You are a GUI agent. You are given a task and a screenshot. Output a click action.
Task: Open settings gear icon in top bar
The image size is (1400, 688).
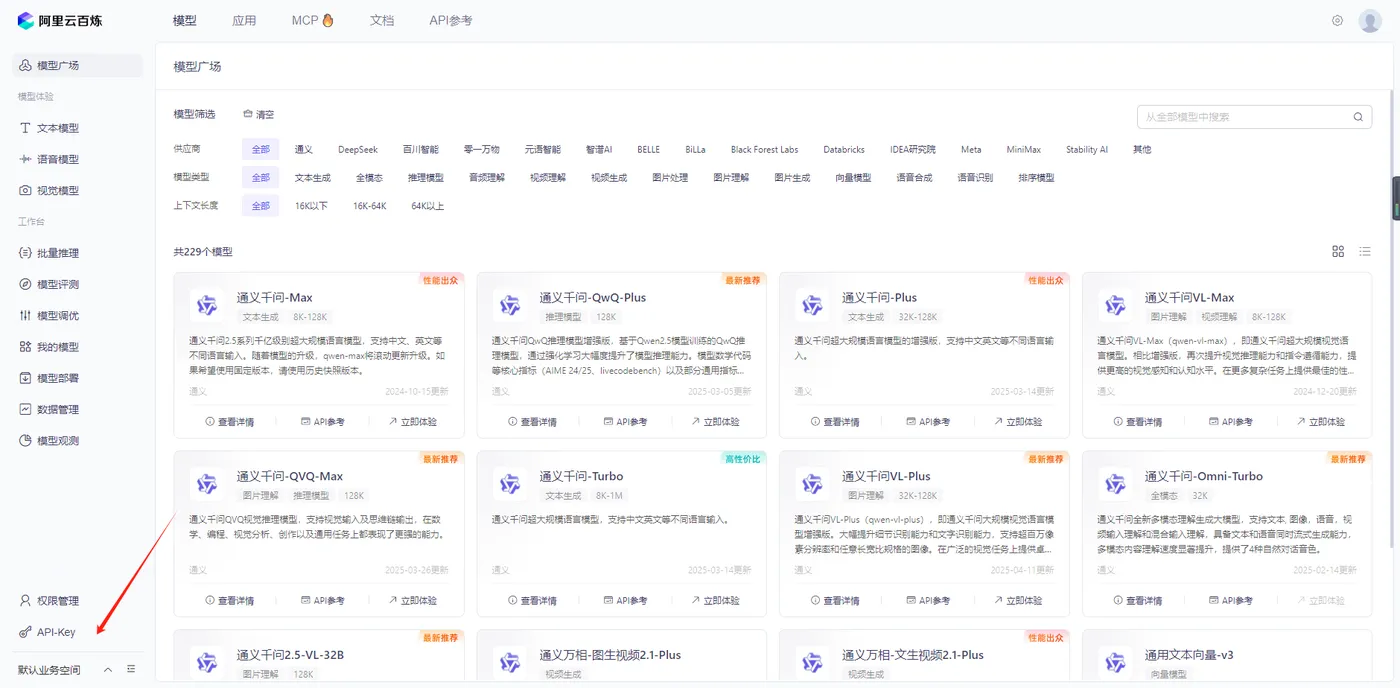point(1337,20)
